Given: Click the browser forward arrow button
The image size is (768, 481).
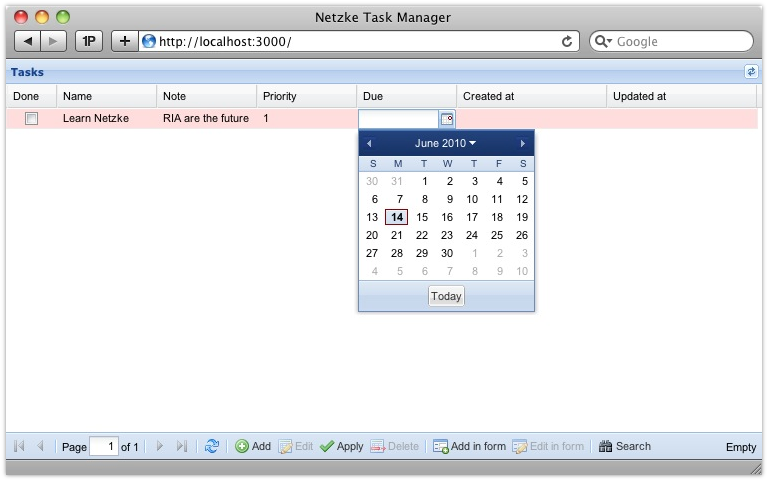Looking at the screenshot, I should click(53, 41).
